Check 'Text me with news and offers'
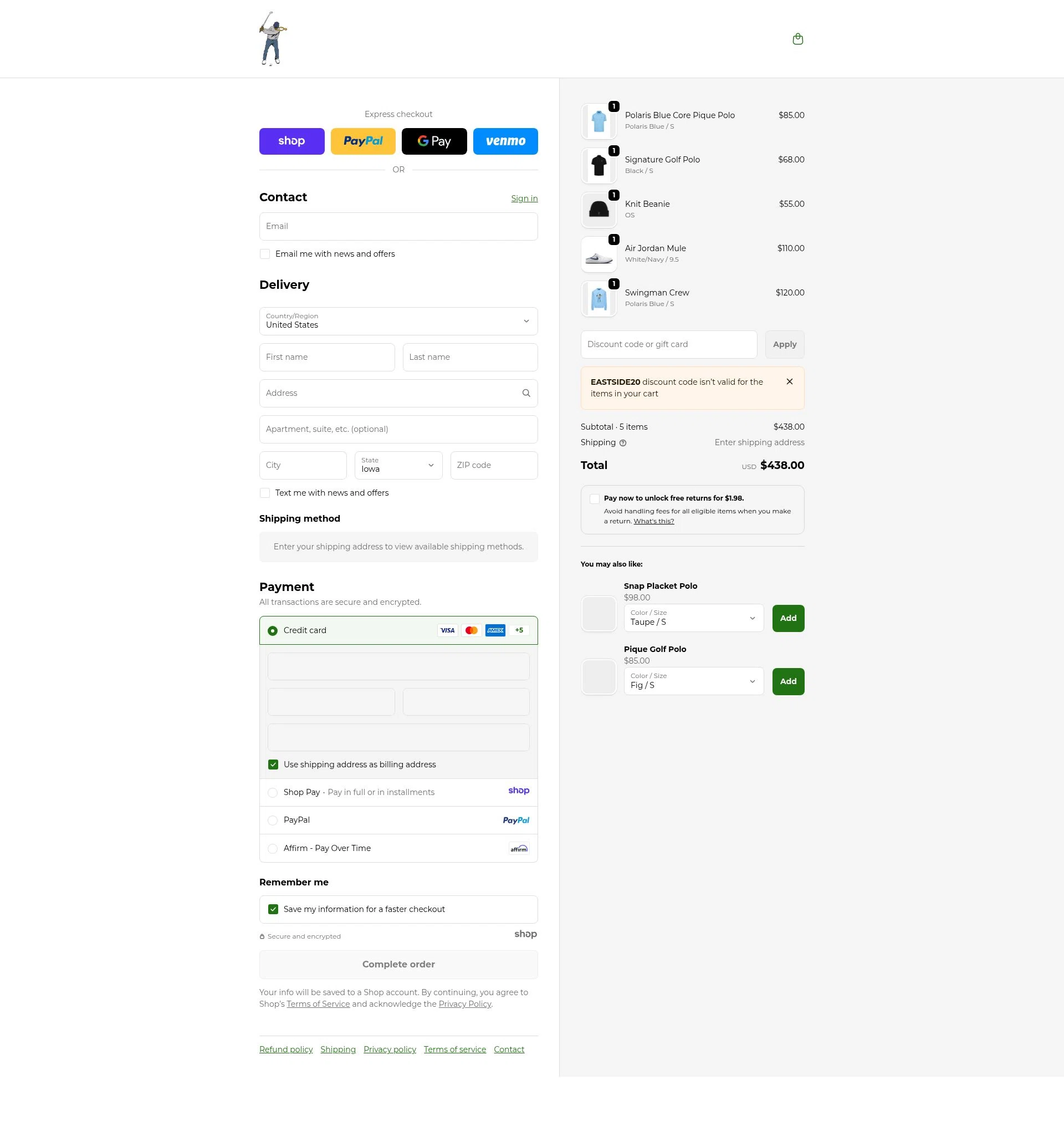 (265, 492)
